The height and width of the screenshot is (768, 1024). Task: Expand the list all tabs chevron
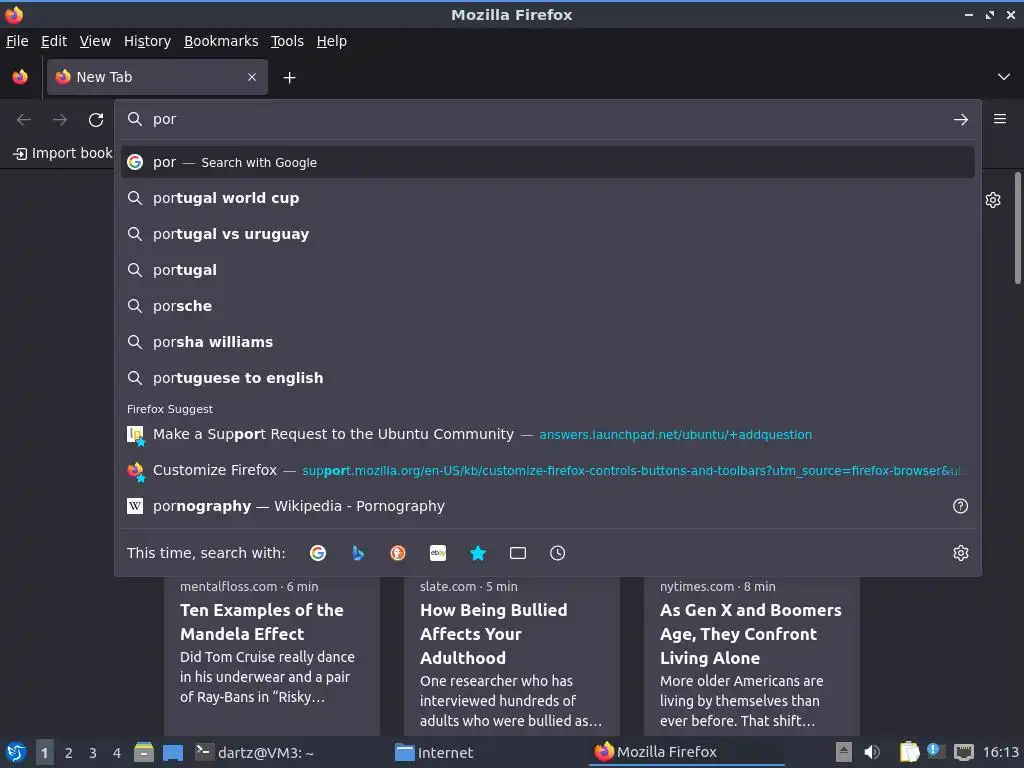[x=1004, y=77]
